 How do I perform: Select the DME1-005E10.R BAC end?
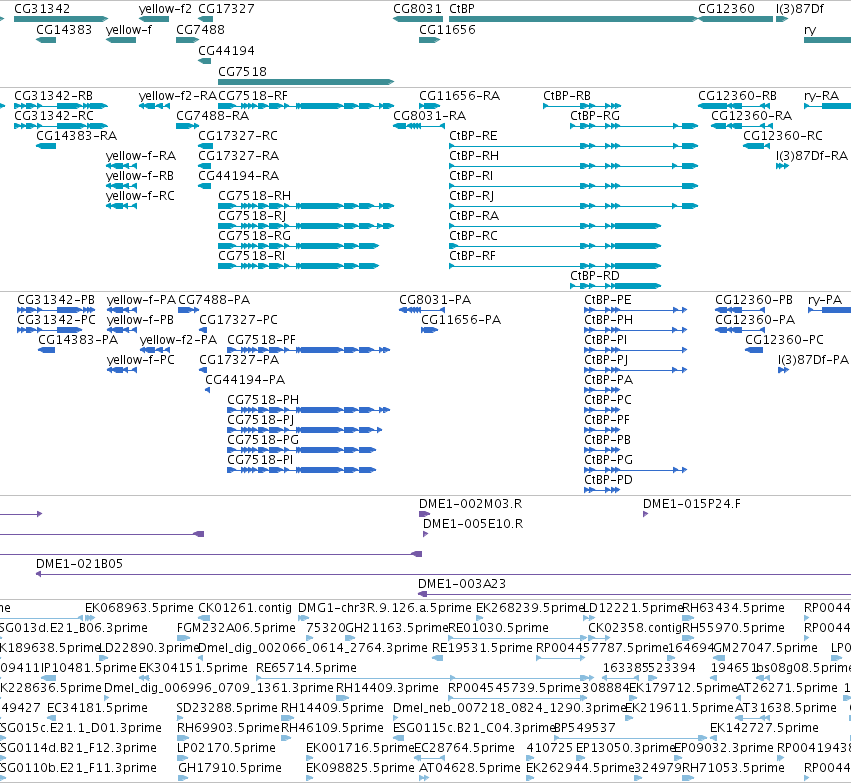426,534
